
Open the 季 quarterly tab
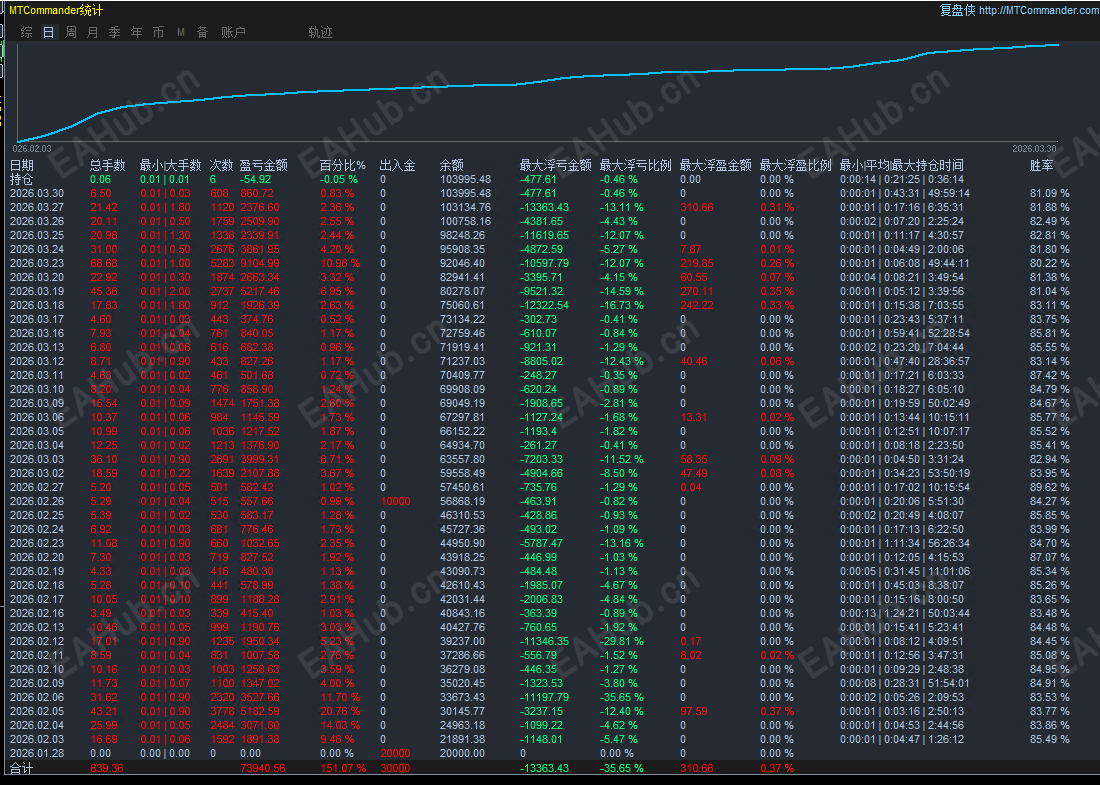pos(114,32)
